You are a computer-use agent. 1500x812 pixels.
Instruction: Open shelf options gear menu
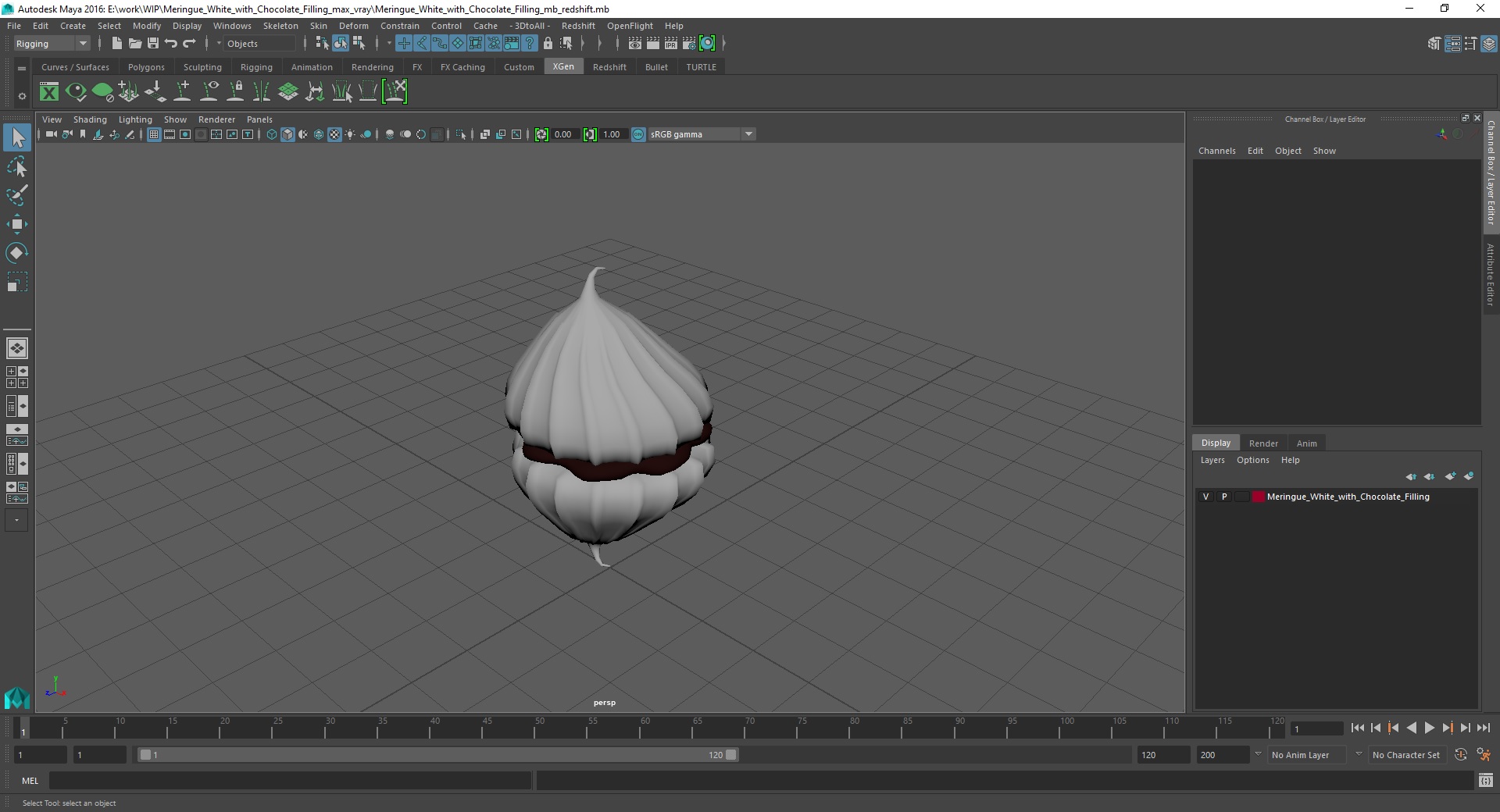22,96
